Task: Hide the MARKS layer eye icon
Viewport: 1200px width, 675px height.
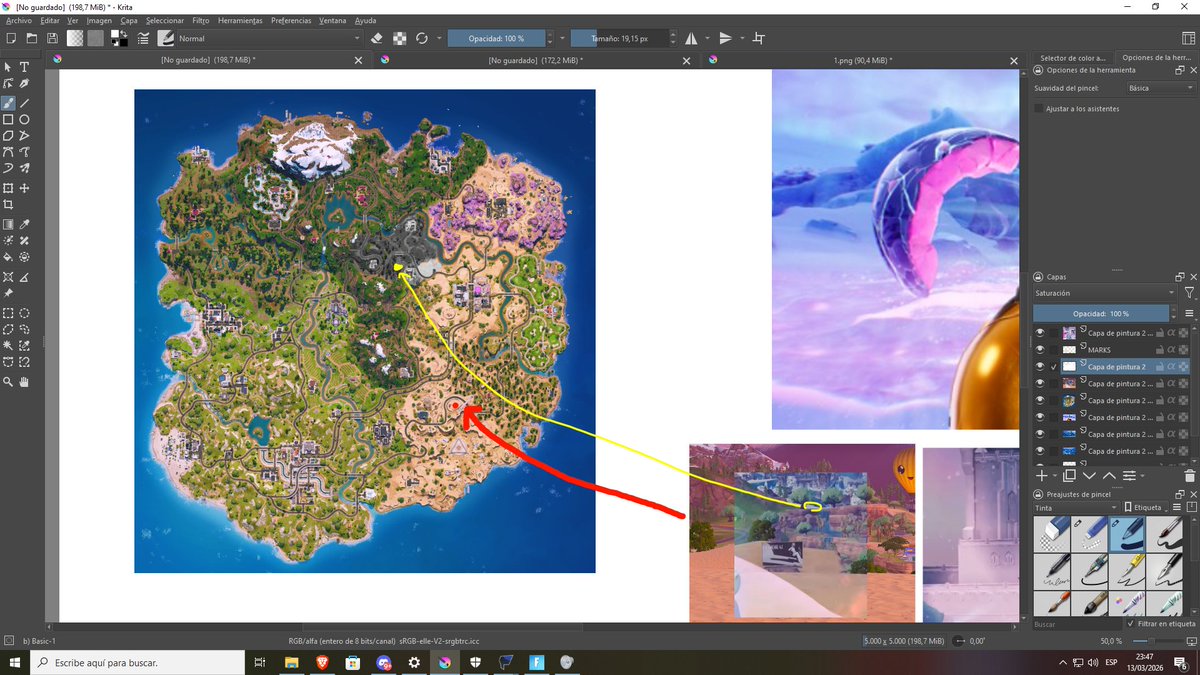Action: [1040, 350]
